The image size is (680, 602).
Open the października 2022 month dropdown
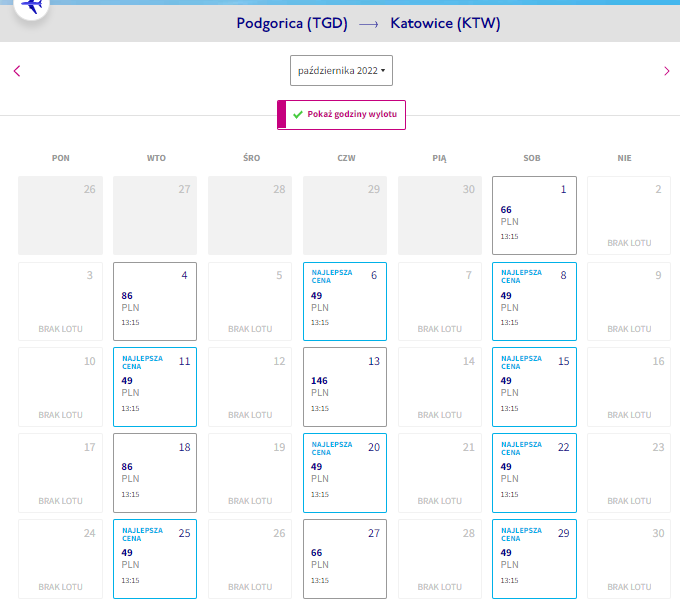[341, 70]
